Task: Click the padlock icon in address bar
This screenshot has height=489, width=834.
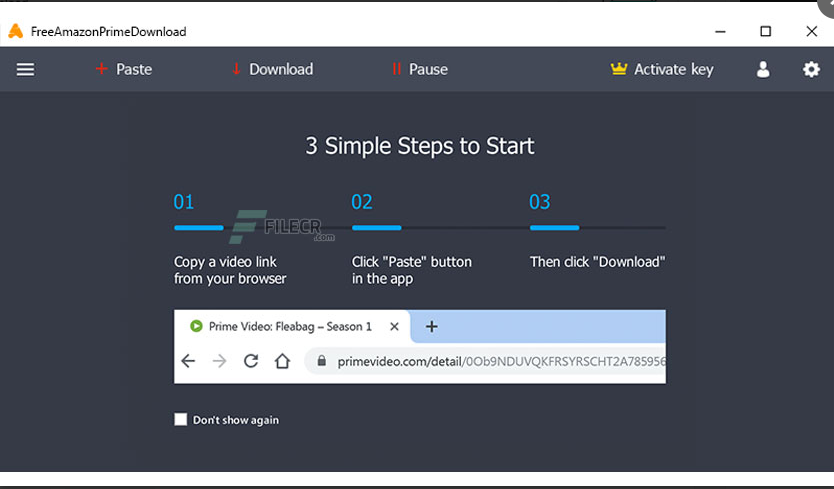Action: pos(321,361)
